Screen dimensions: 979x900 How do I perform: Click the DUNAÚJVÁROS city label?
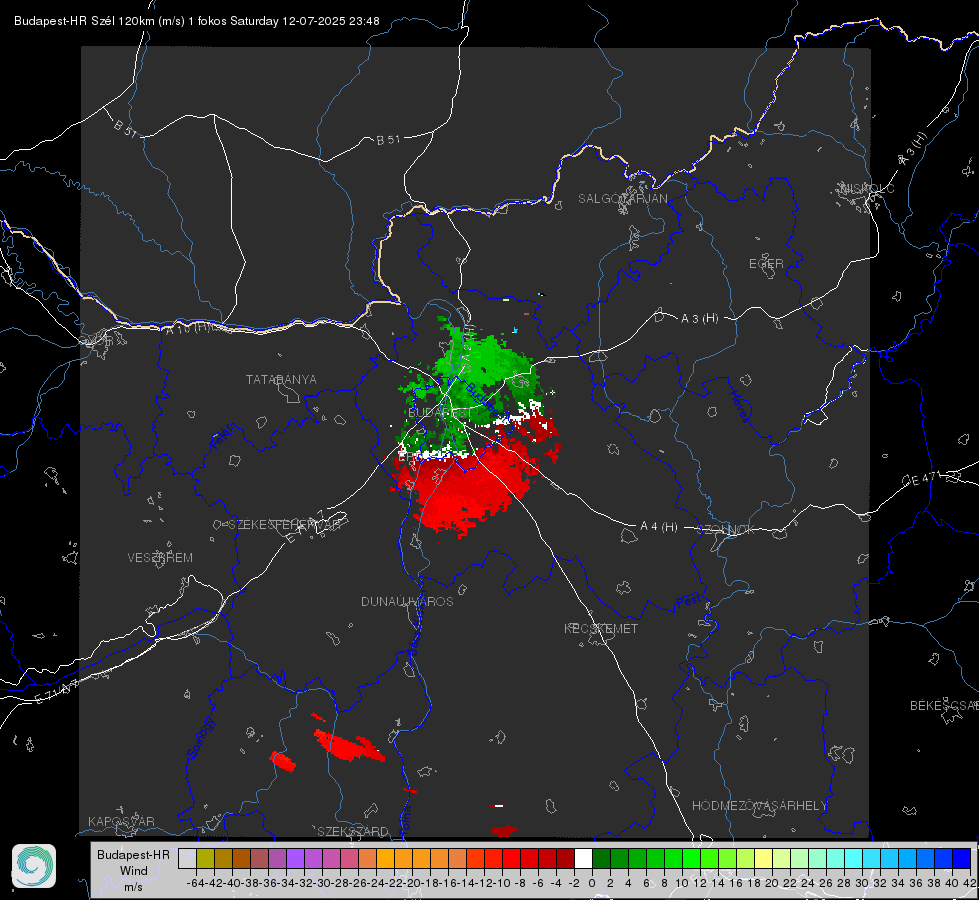tap(407, 601)
